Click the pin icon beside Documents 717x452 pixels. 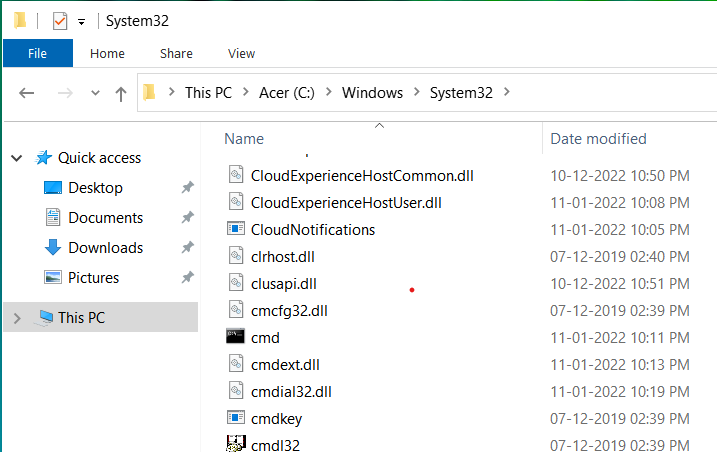tap(187, 217)
